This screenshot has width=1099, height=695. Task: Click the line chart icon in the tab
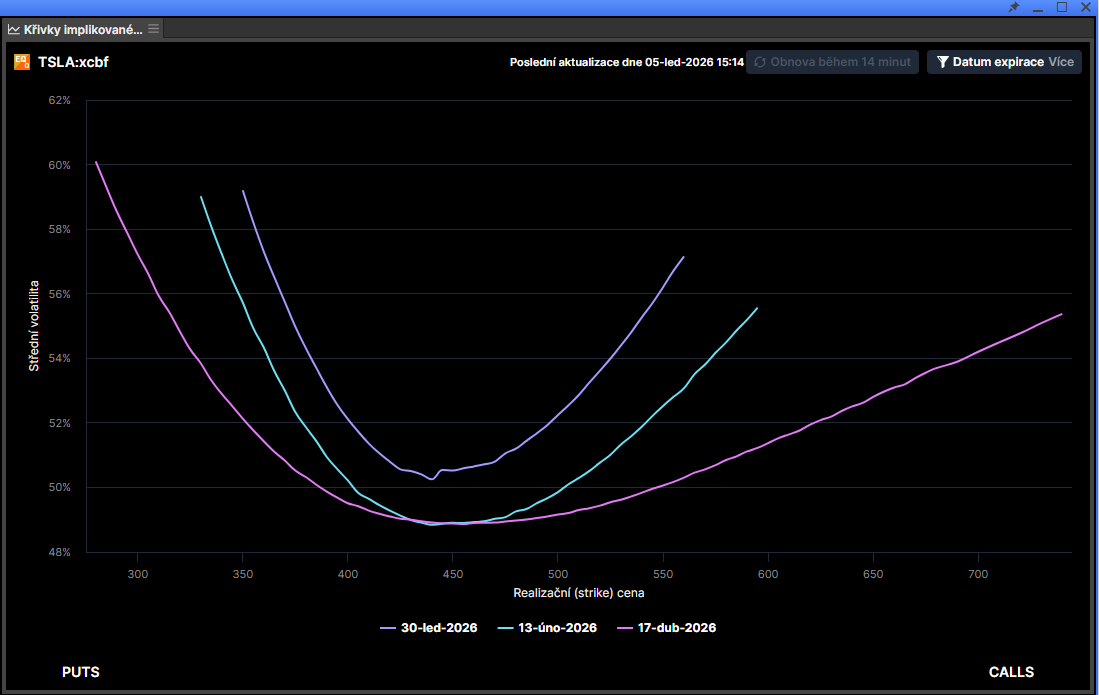coord(14,29)
